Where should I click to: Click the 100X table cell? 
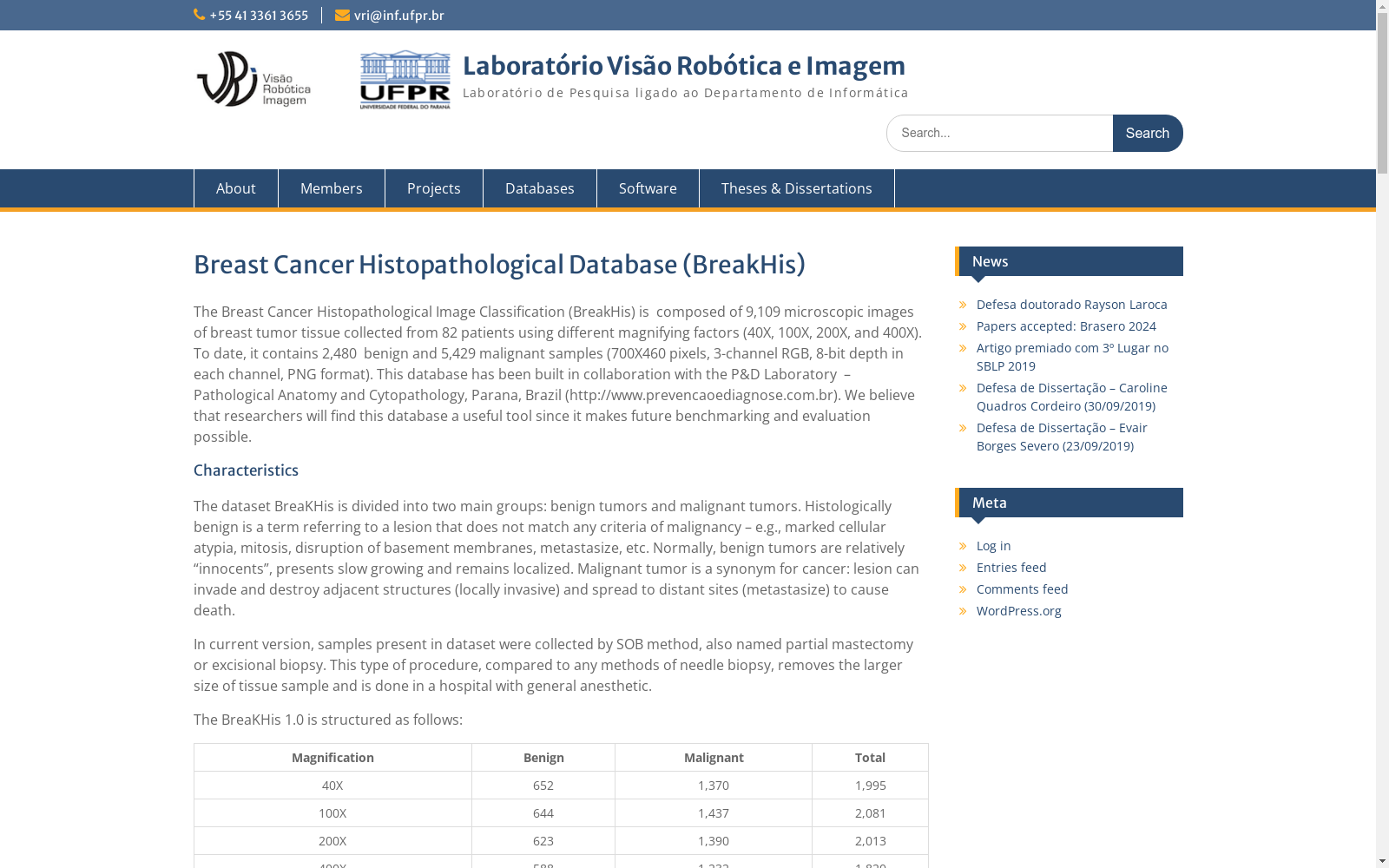click(x=332, y=813)
